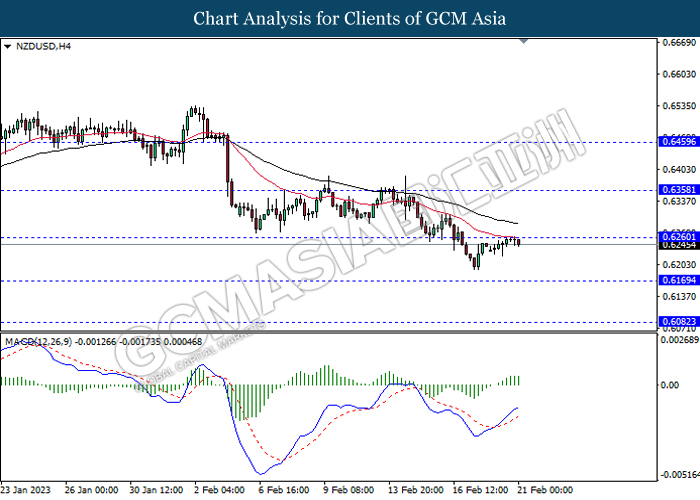Click the 9 Feb 08:00 date label

[349, 490]
